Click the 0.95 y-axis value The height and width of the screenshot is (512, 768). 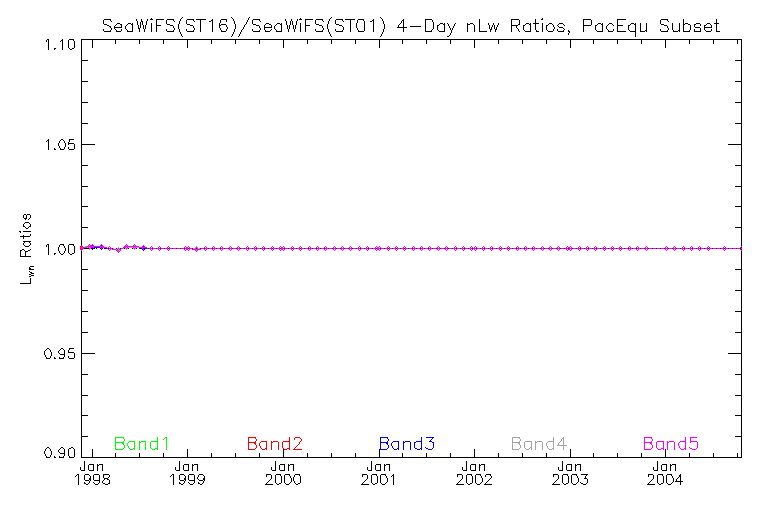pos(60,353)
